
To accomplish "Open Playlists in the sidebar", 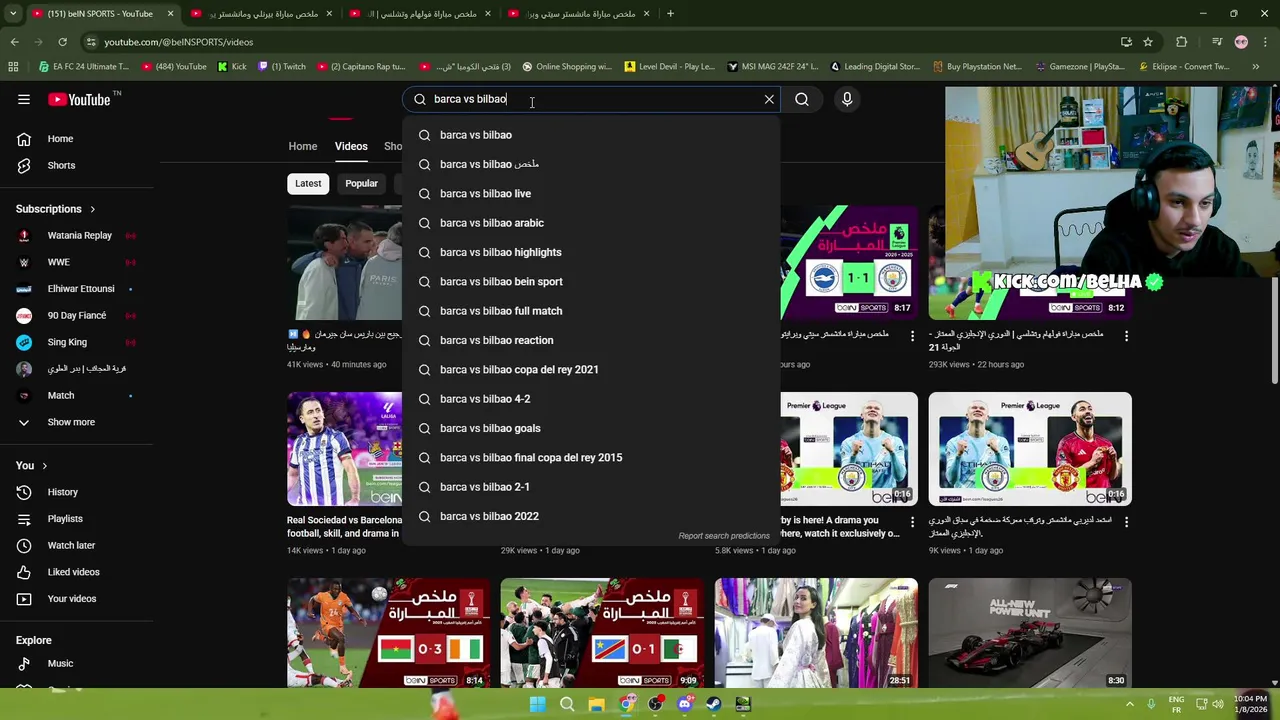I will (x=77, y=519).
